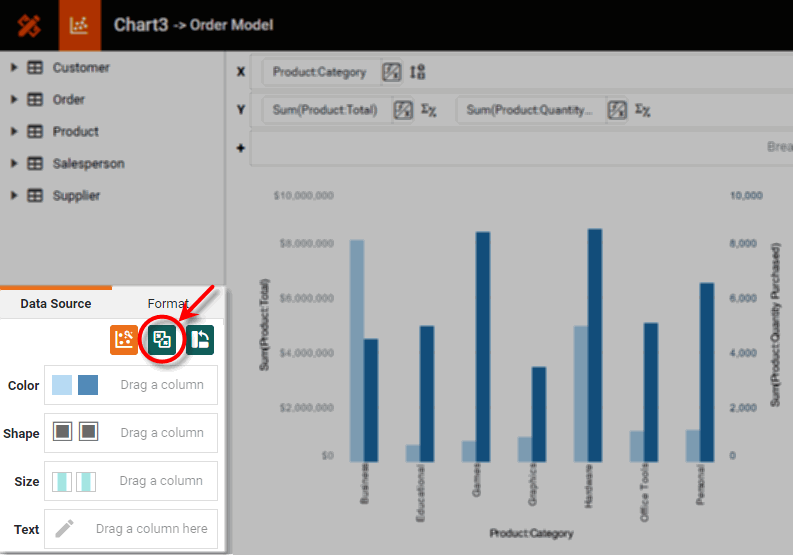
Task: Click the sort icon beside Product:Category
Action: 417,72
